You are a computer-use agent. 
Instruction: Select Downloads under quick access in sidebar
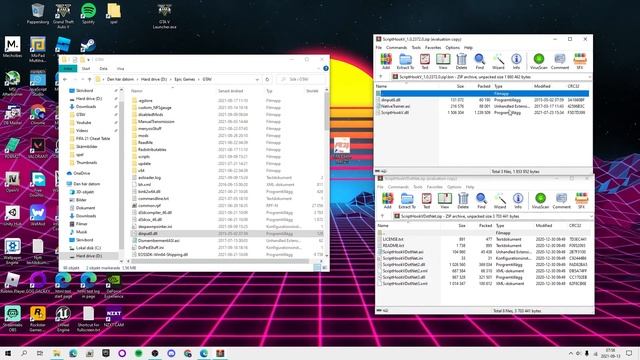pos(86,107)
